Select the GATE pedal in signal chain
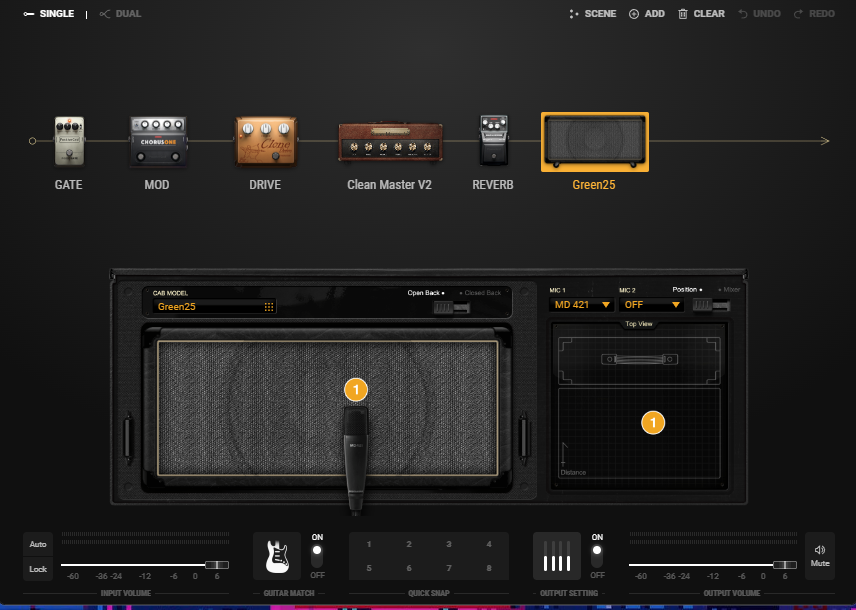Screen dimensions: 856x610 69,142
